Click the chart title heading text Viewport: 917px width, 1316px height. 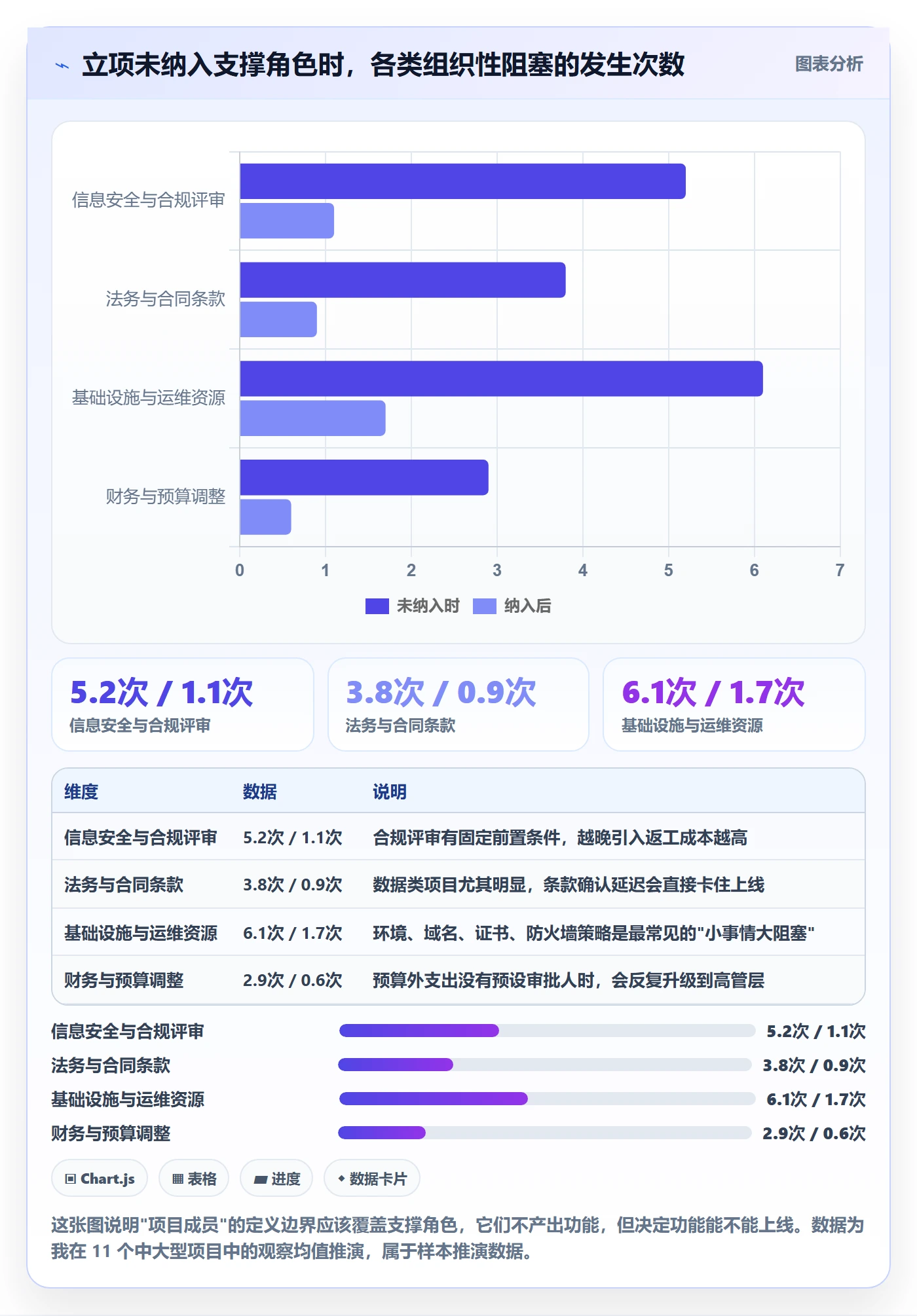[x=384, y=65]
